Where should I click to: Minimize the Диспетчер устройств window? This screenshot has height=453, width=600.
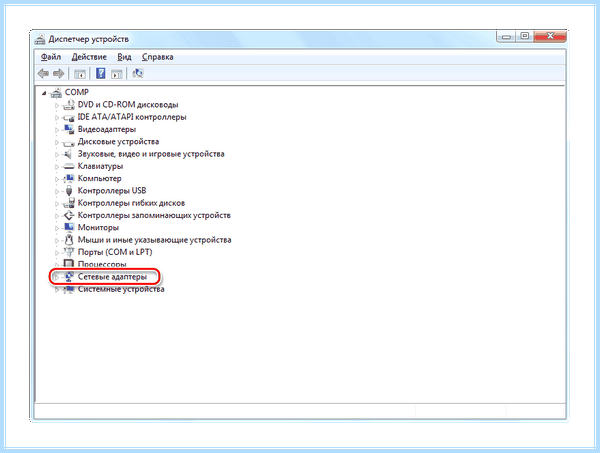coord(507,37)
